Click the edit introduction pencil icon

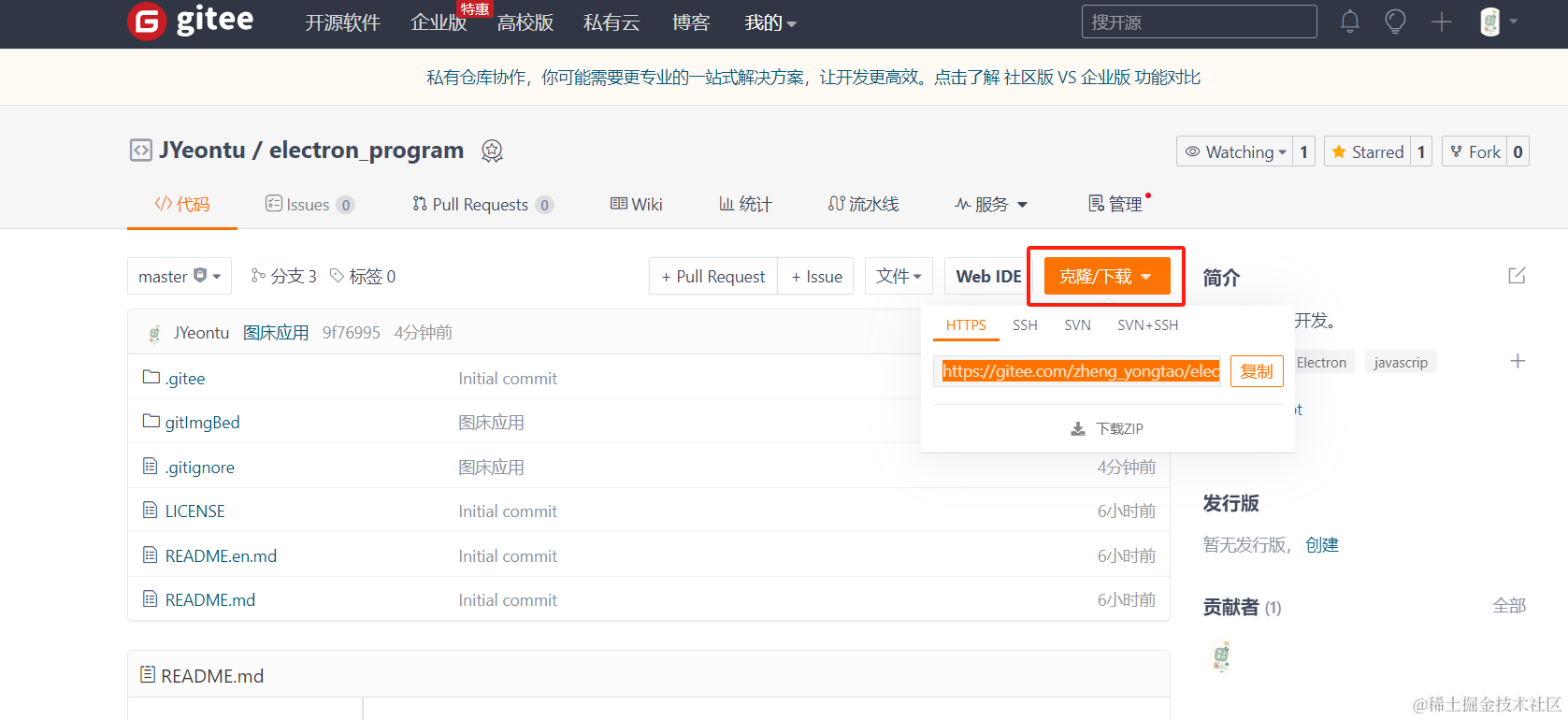coord(1517,276)
